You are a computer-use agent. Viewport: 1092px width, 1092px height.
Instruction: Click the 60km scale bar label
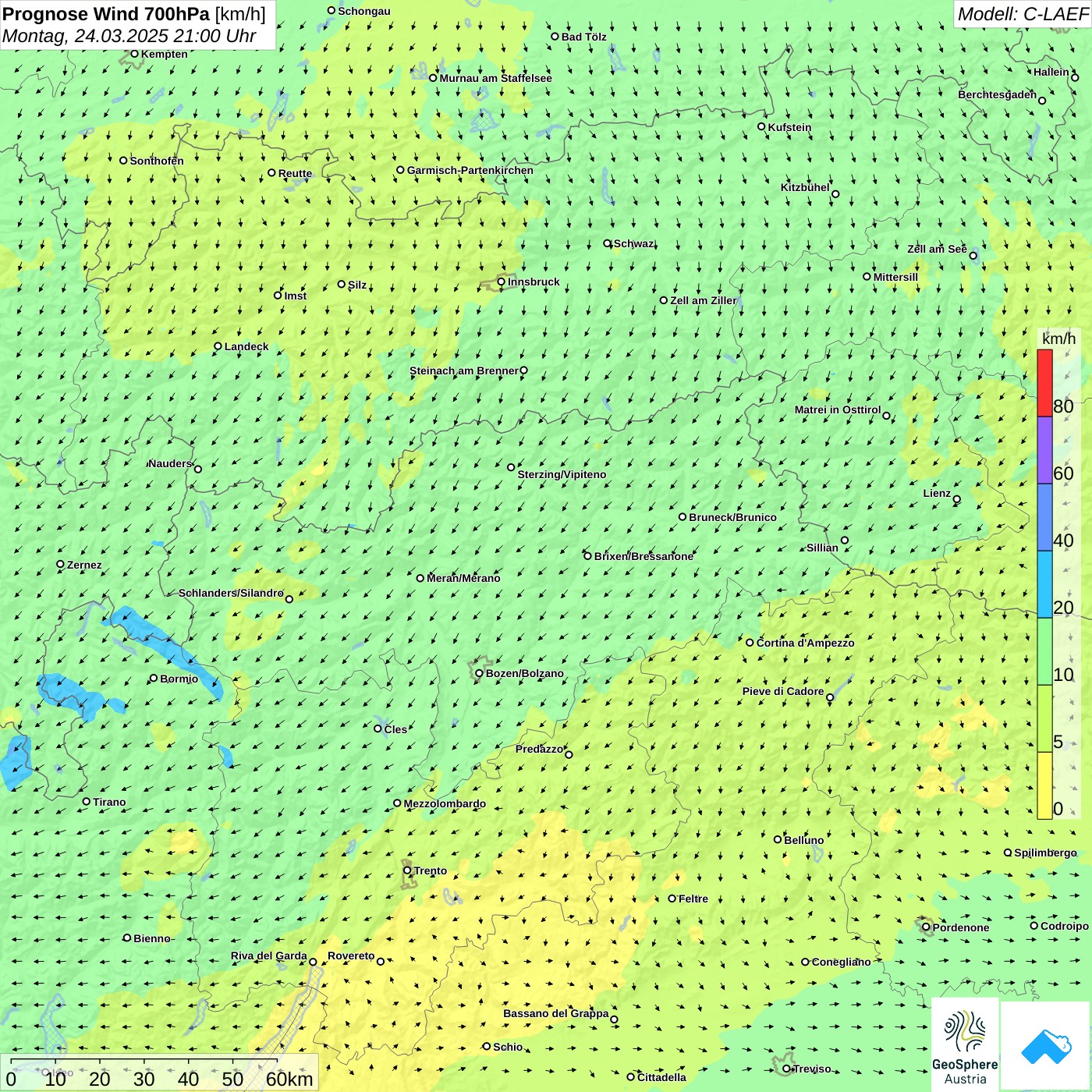pos(289,1080)
